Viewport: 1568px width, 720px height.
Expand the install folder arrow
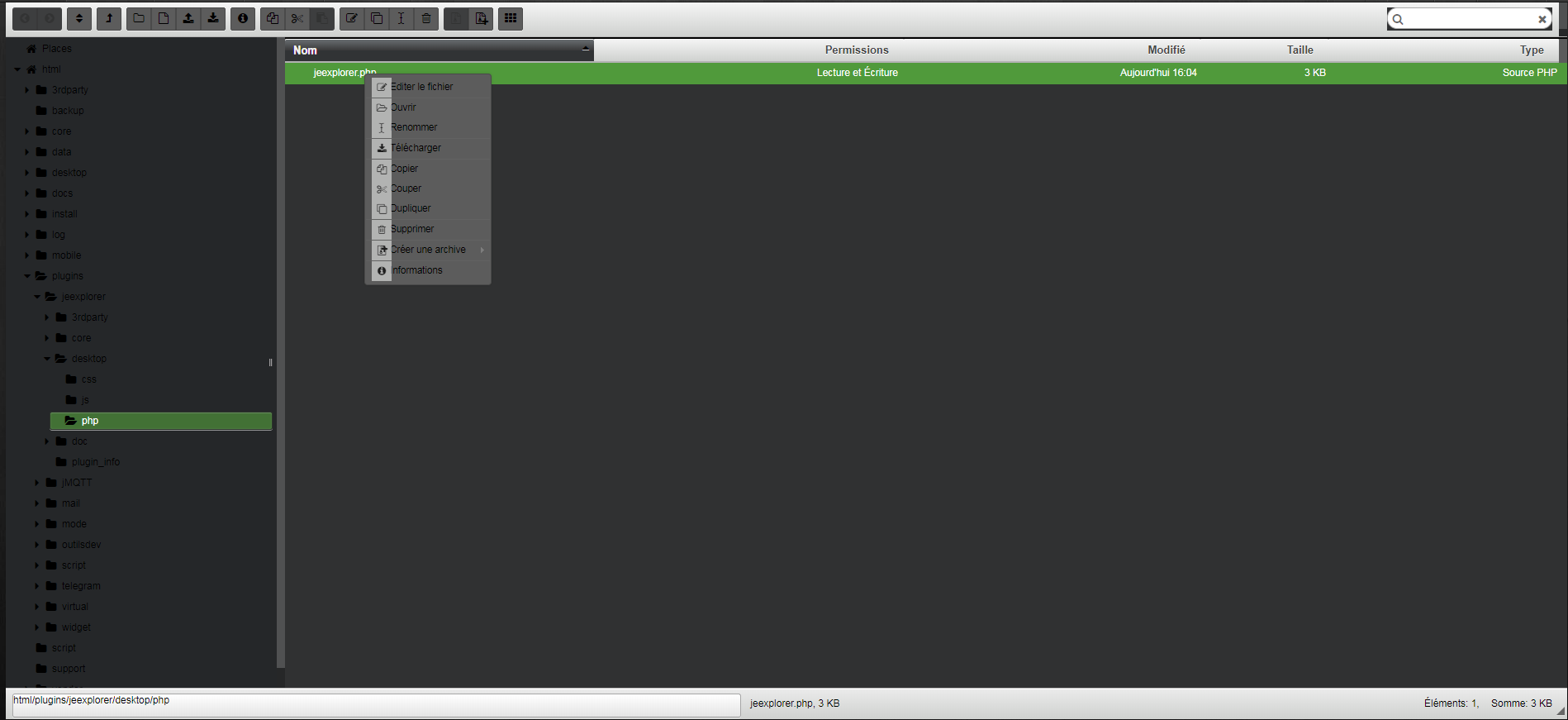(27, 214)
